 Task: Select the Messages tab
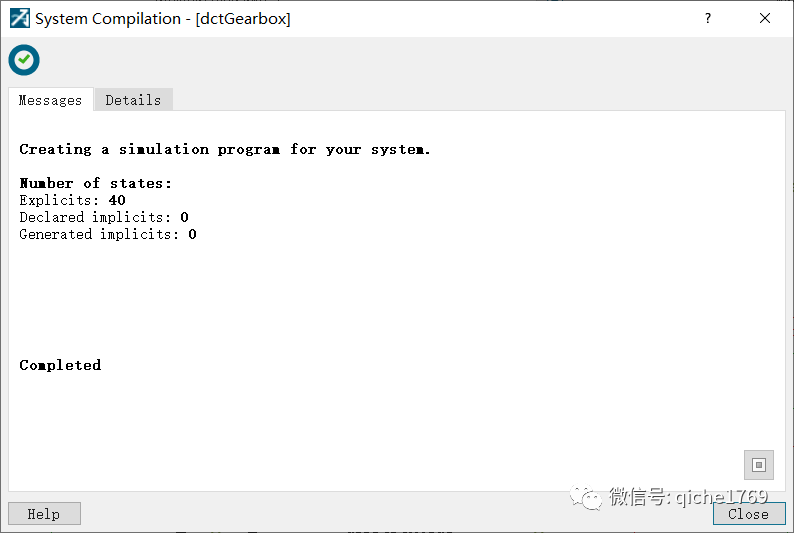(x=50, y=100)
